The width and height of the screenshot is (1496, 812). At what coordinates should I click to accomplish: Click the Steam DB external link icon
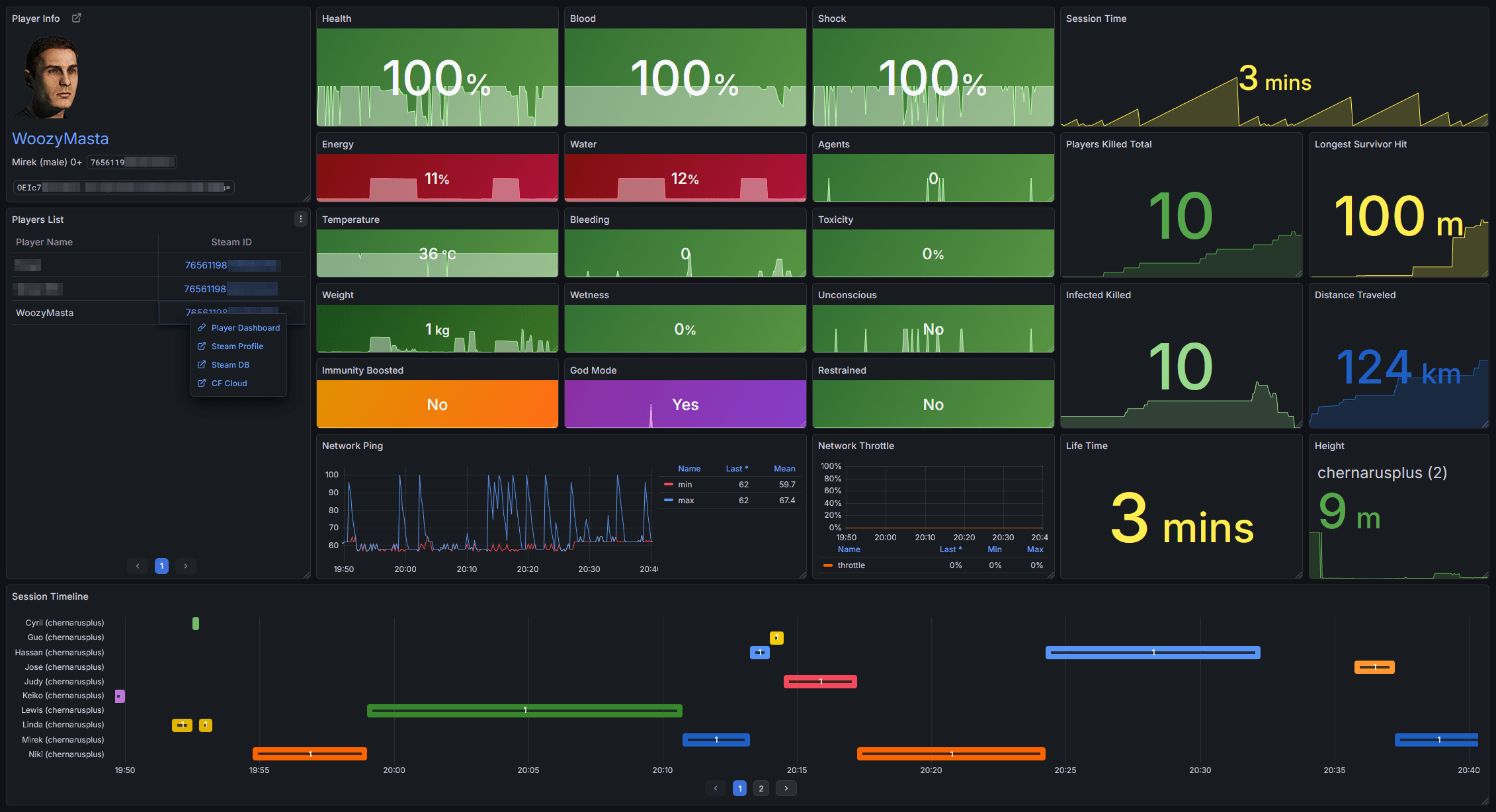pos(202,365)
